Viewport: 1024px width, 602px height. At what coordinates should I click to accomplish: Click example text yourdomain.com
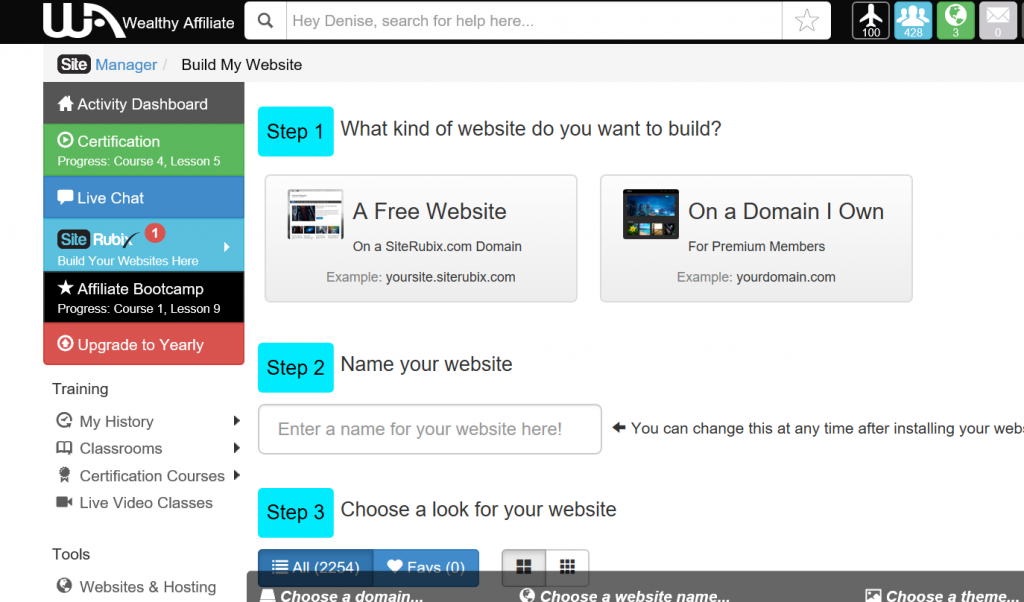pos(786,277)
